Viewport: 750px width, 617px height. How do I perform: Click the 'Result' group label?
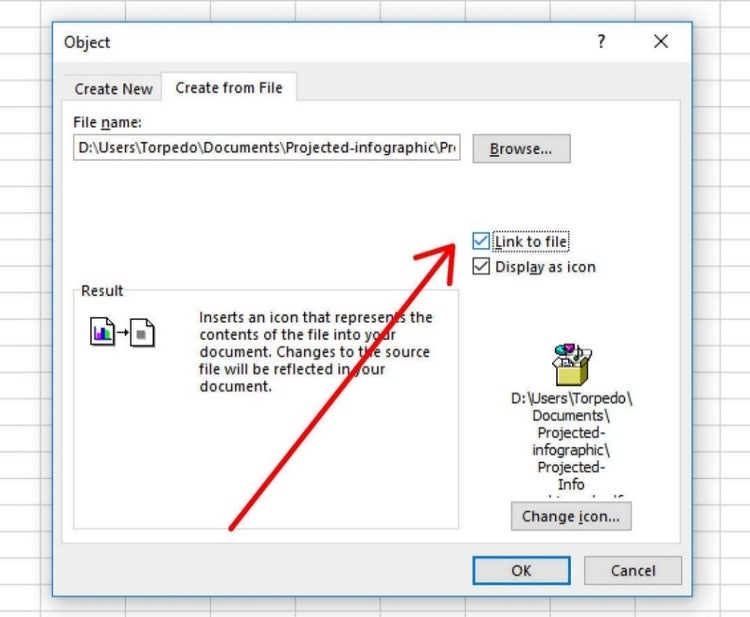coord(102,290)
